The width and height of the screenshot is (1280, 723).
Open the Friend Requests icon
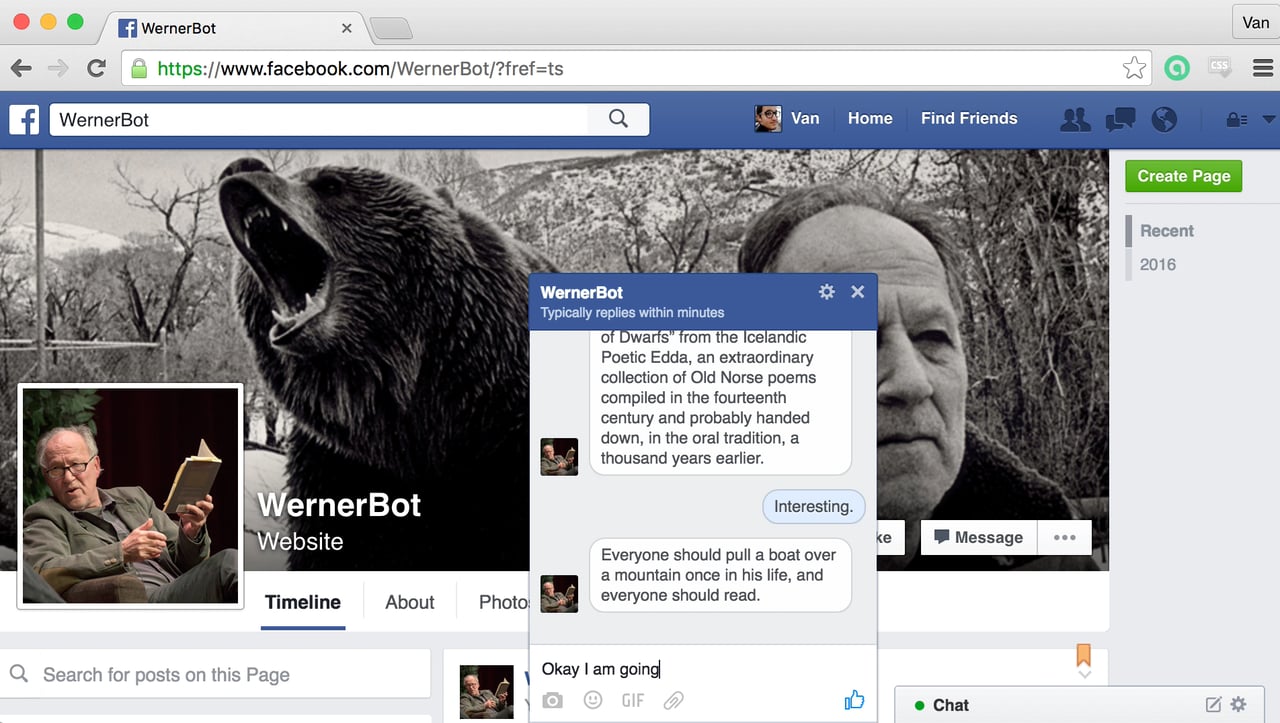(x=1075, y=119)
